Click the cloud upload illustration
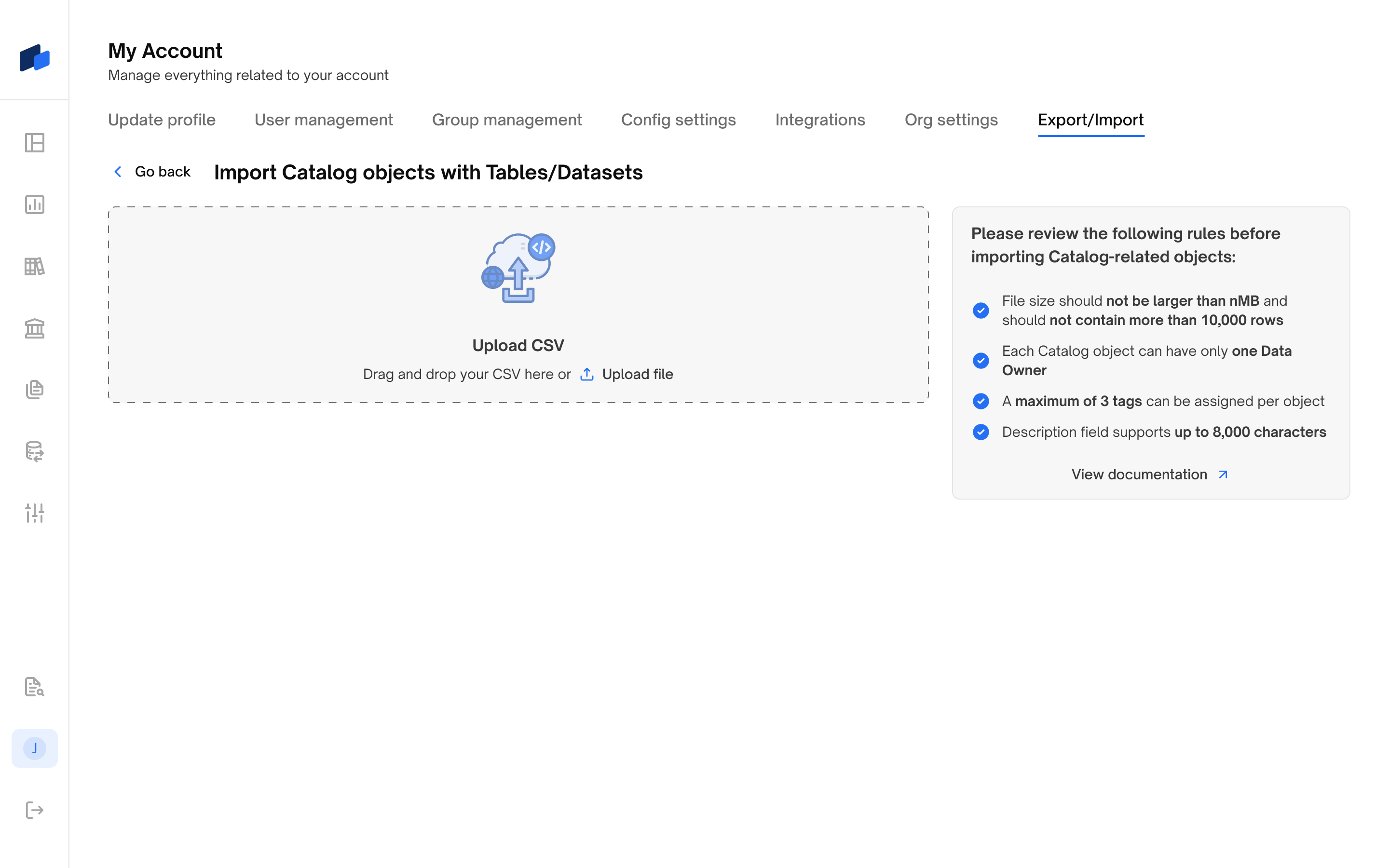The height and width of the screenshot is (868, 1389). pos(518,268)
